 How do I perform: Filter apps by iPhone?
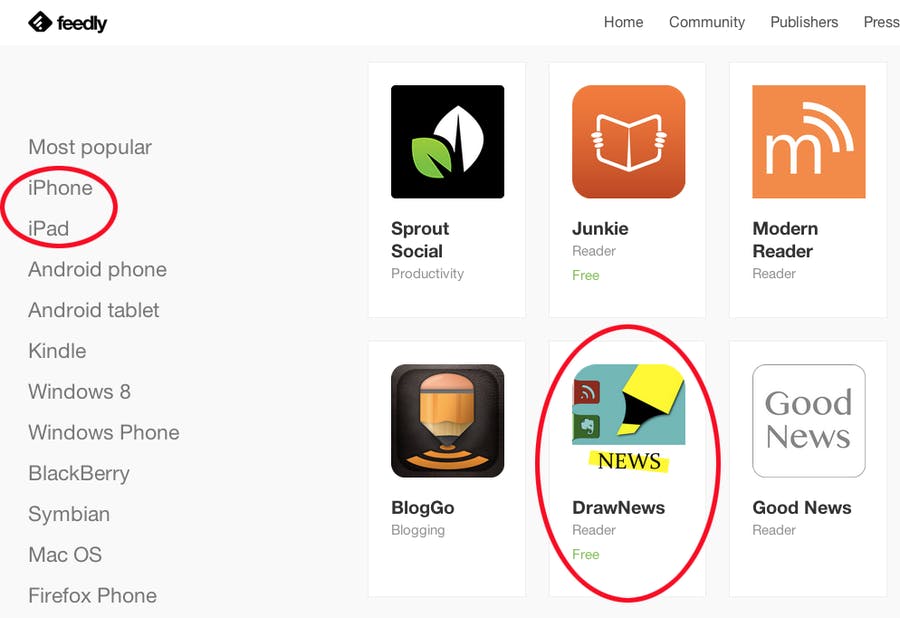60,188
